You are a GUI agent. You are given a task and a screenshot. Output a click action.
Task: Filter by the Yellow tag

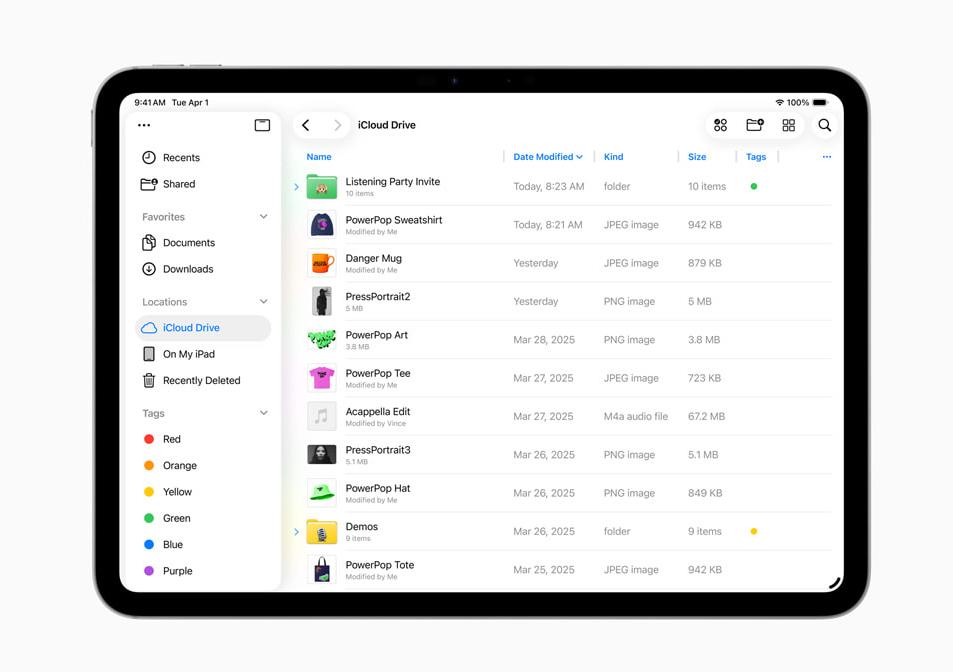coord(203,492)
